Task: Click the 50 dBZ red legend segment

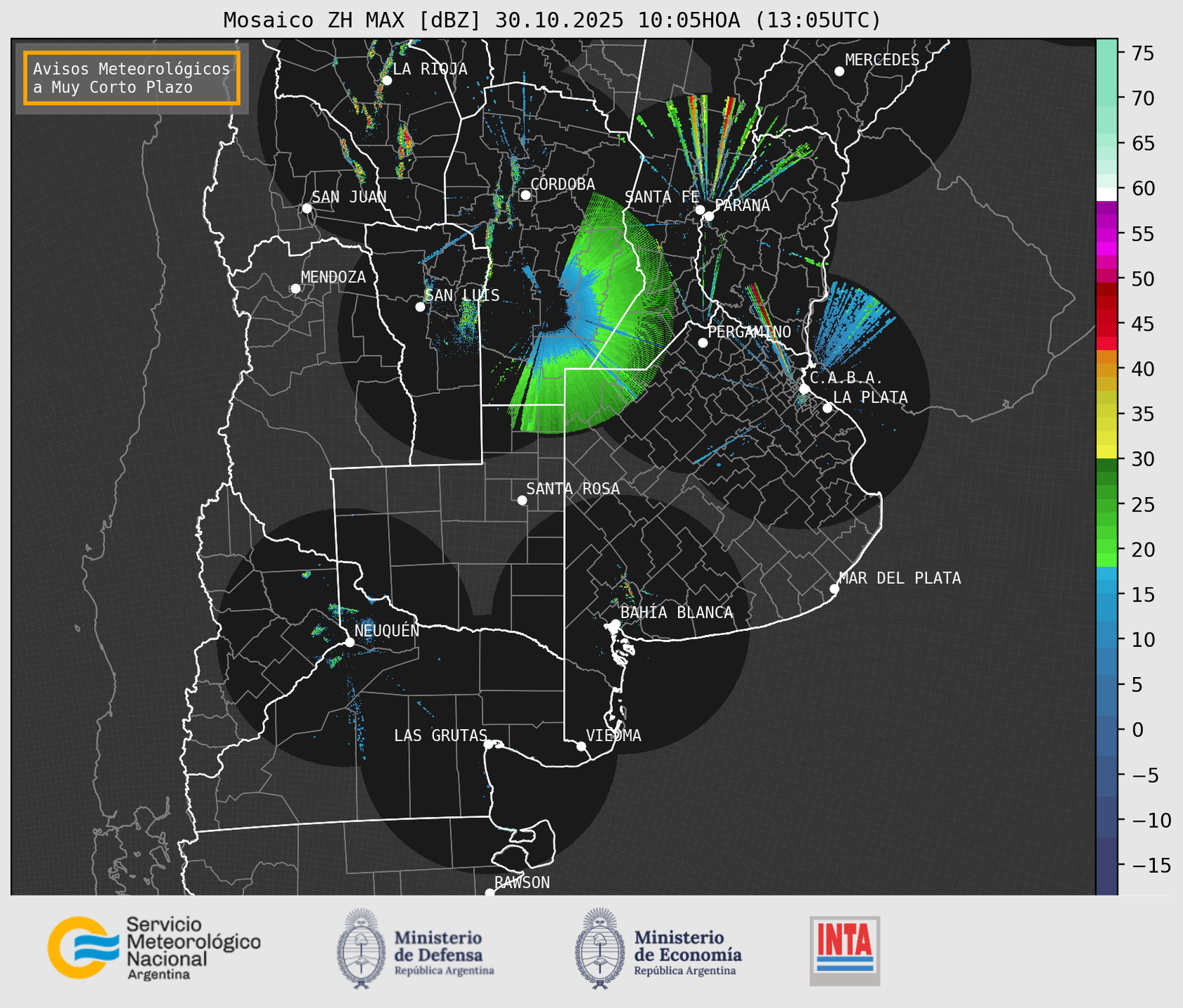Action: 1106,278
